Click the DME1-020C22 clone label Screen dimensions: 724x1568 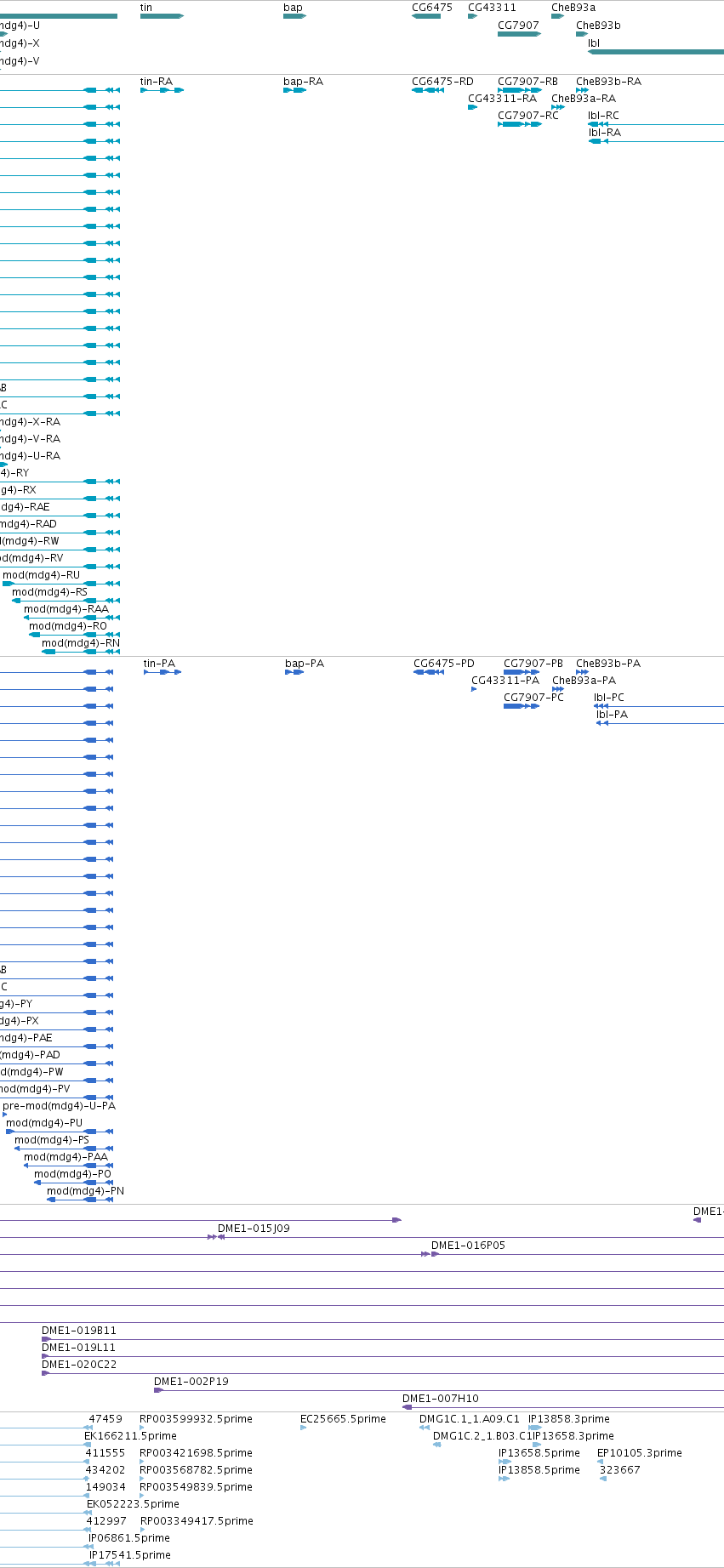(79, 1365)
